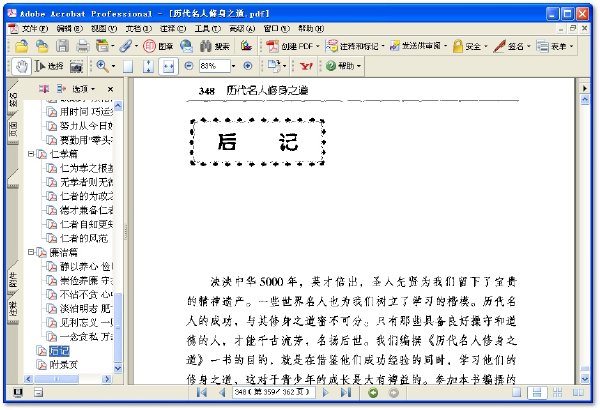This screenshot has width=600, height=410.
Task: Go to the previous page
Action: (x=222, y=392)
